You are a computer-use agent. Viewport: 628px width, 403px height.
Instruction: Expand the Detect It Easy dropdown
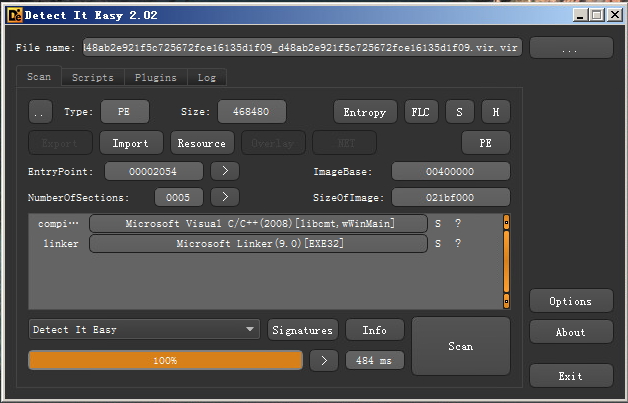click(144, 330)
